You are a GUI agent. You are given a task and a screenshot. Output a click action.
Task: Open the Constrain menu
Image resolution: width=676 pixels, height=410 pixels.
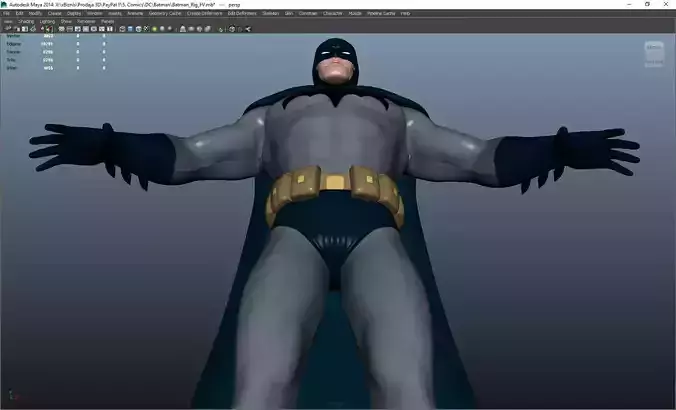pos(308,13)
